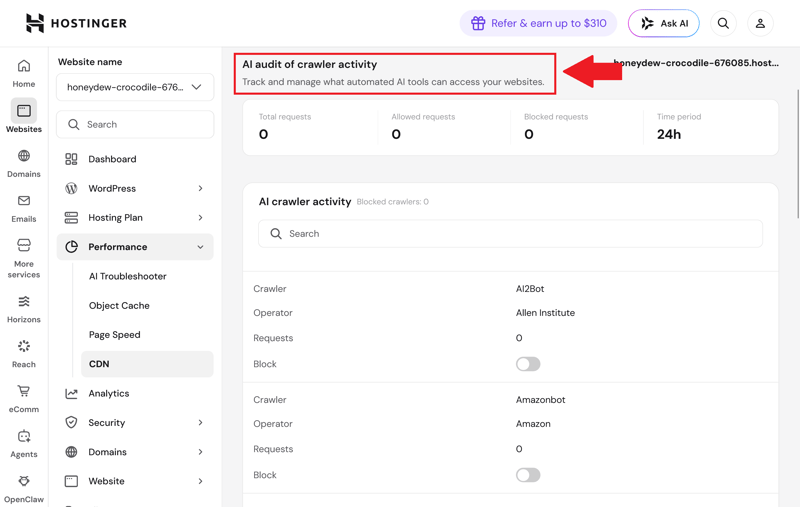The image size is (800, 507).
Task: Click the Domains globe icon in sidebar menu
Action: (x=71, y=452)
